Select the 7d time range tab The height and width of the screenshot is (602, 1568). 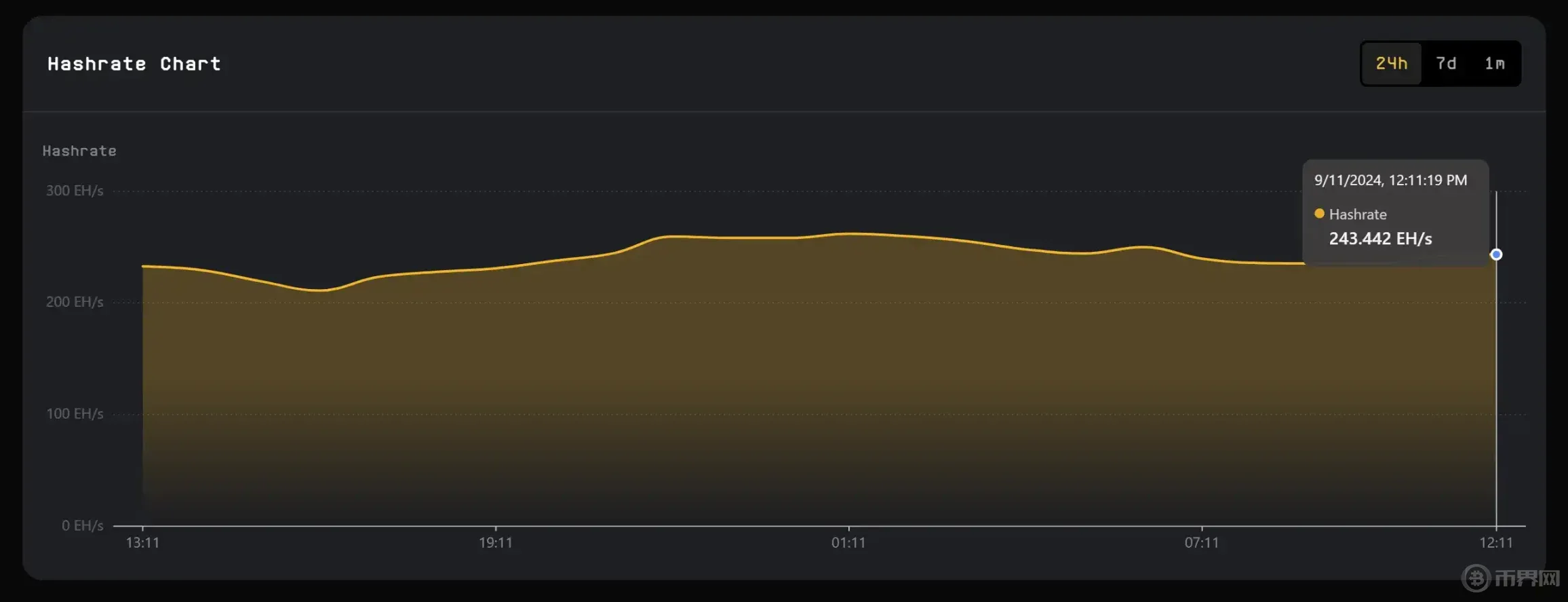point(1446,64)
